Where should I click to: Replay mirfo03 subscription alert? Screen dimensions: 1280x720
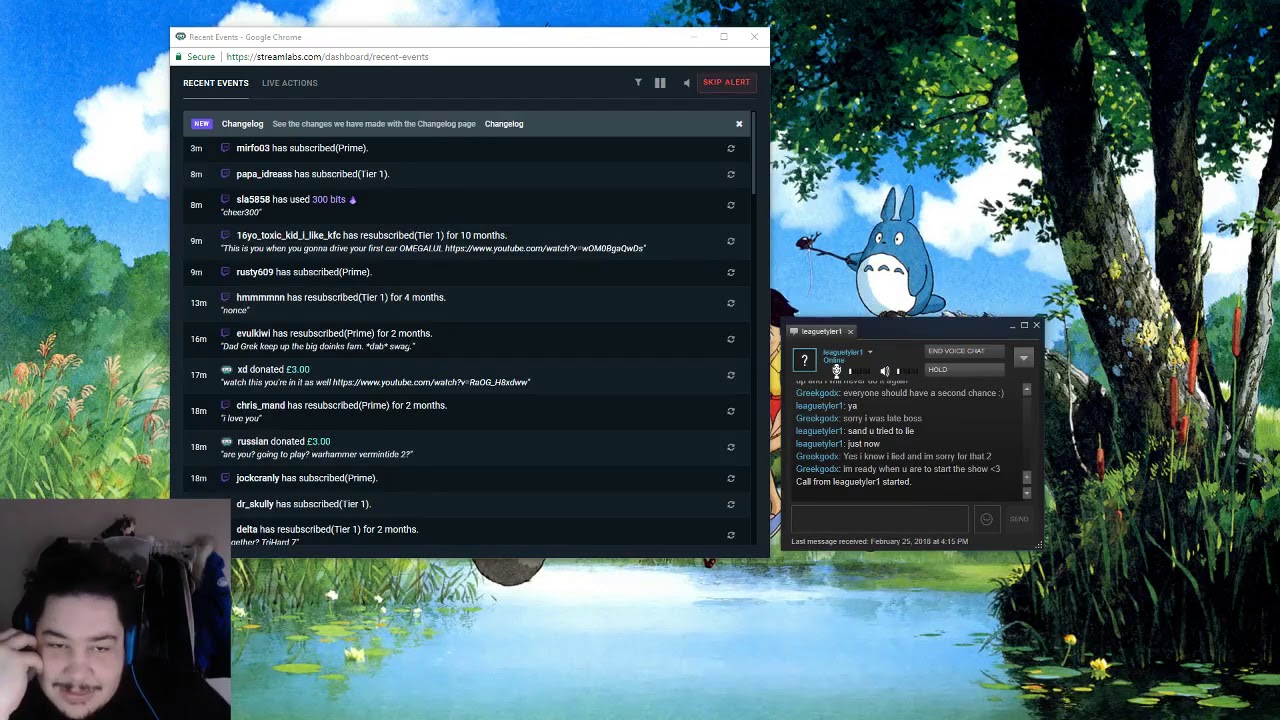tap(731, 148)
